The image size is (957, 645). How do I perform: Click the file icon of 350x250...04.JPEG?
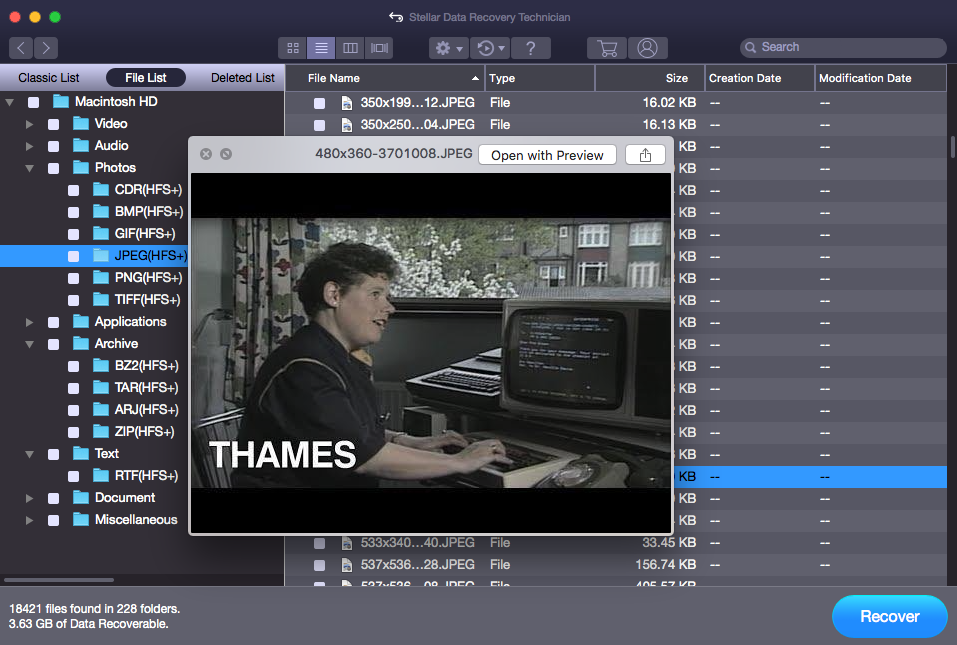click(x=347, y=124)
